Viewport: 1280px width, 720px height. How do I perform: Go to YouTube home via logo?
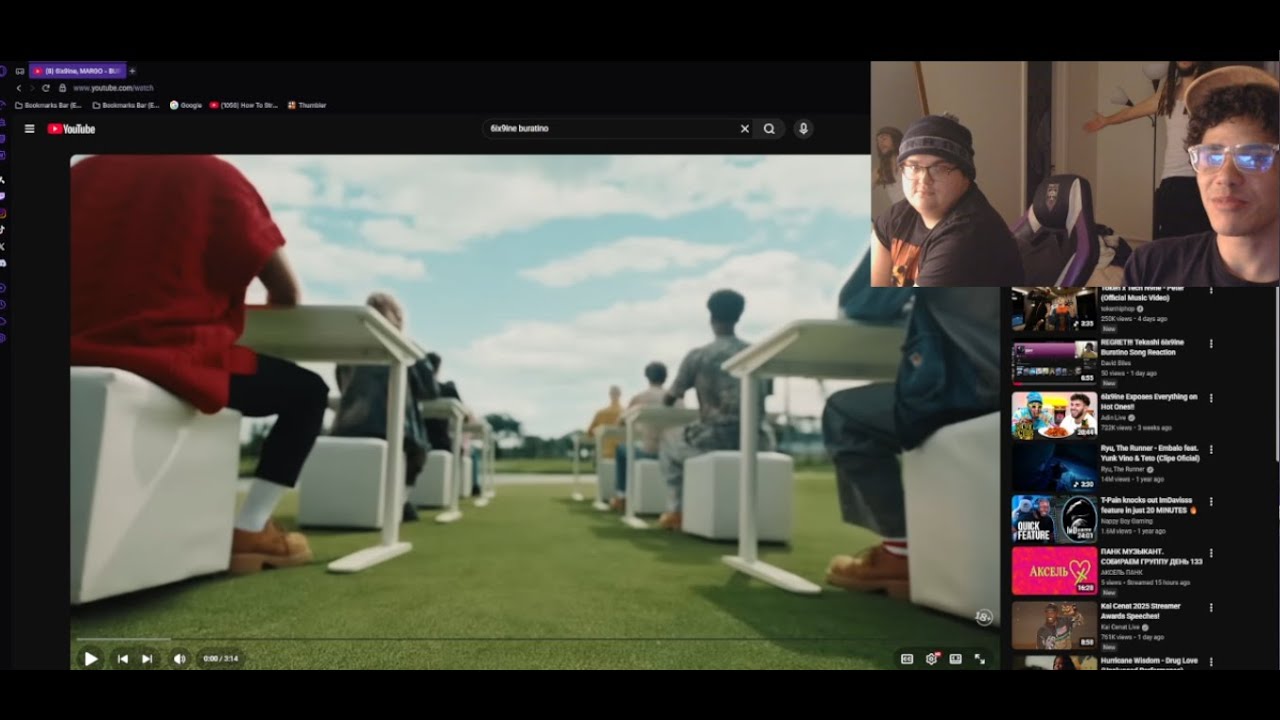[71, 129]
